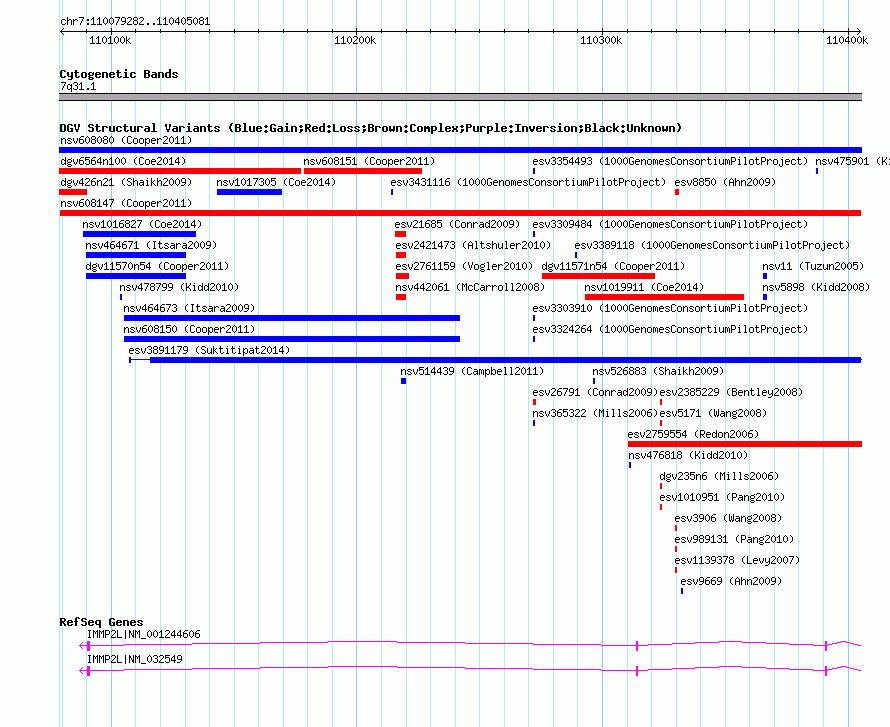Click the nsv608080 (Cooper2011) variant label
Viewport: 890px width, 727px height.
point(126,140)
